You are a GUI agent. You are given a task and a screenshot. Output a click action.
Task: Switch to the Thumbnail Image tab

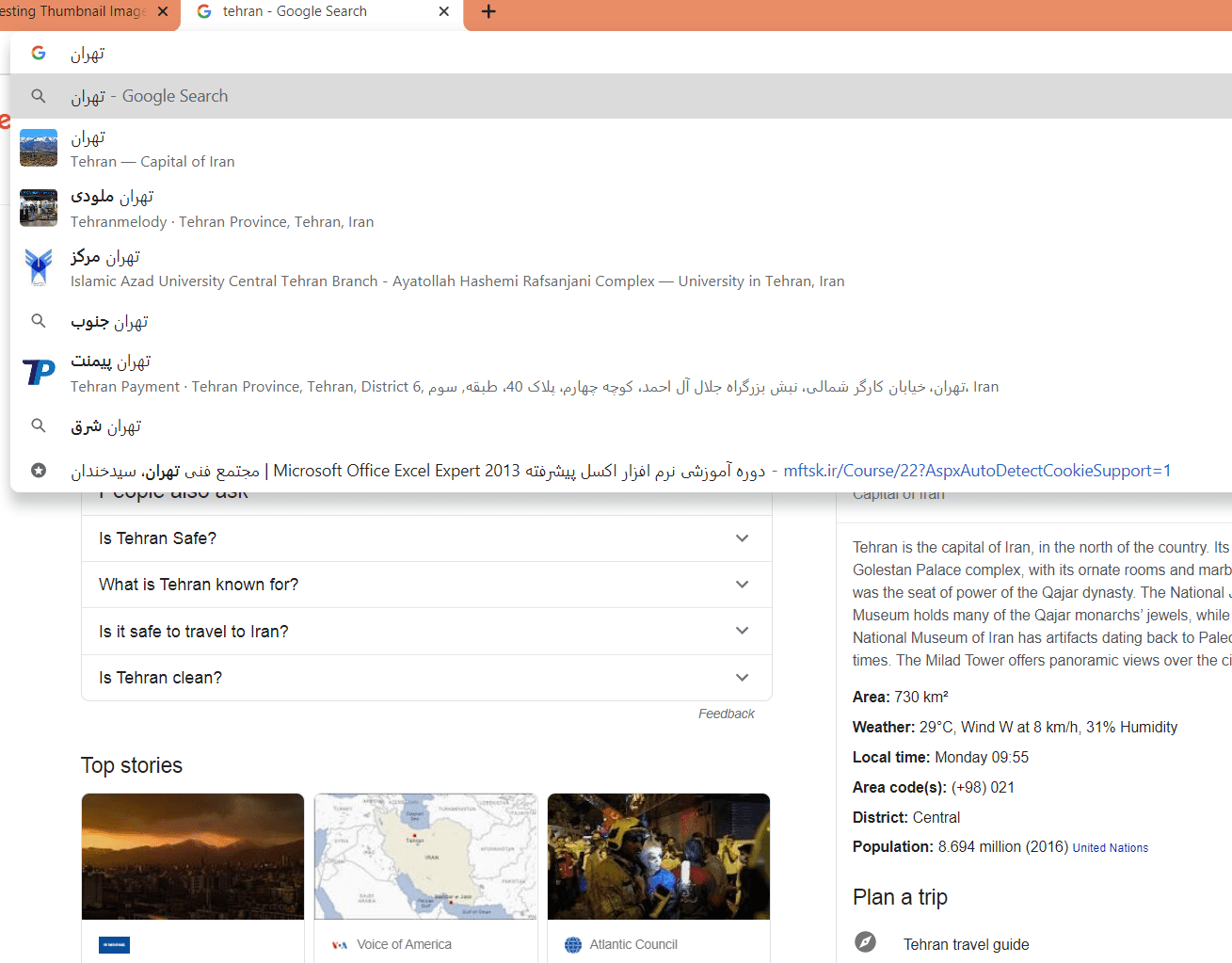[x=89, y=13]
